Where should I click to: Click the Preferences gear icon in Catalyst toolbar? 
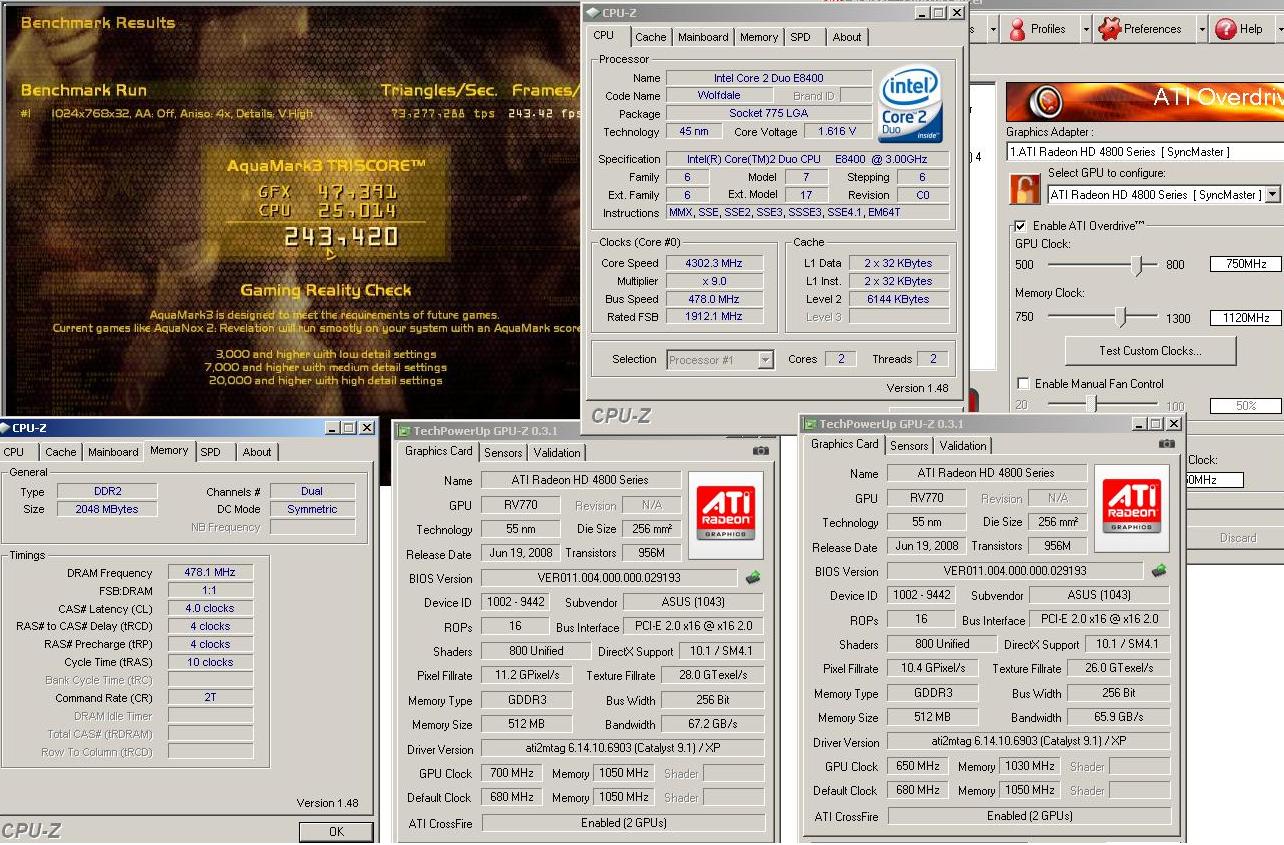pos(1109,29)
